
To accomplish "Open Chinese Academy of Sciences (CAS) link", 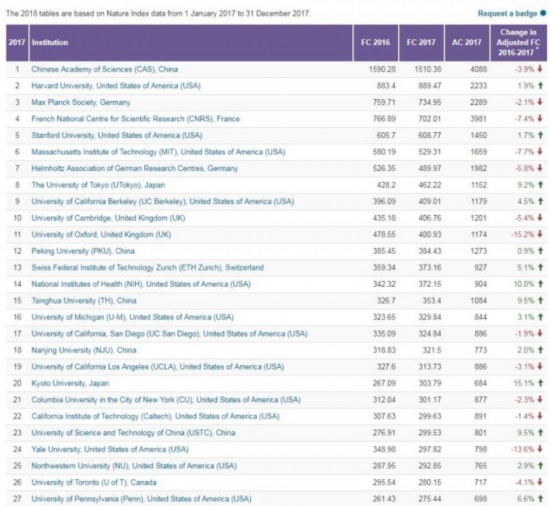I will tap(105, 69).
